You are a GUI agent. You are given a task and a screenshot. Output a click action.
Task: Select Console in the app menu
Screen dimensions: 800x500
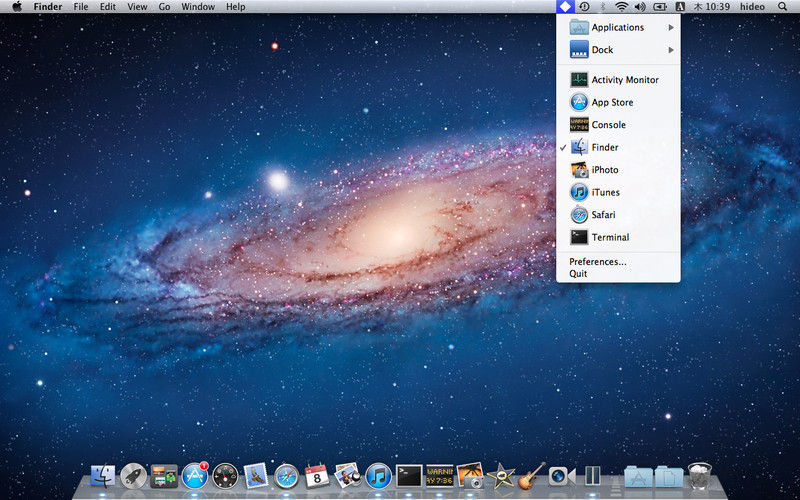[608, 125]
